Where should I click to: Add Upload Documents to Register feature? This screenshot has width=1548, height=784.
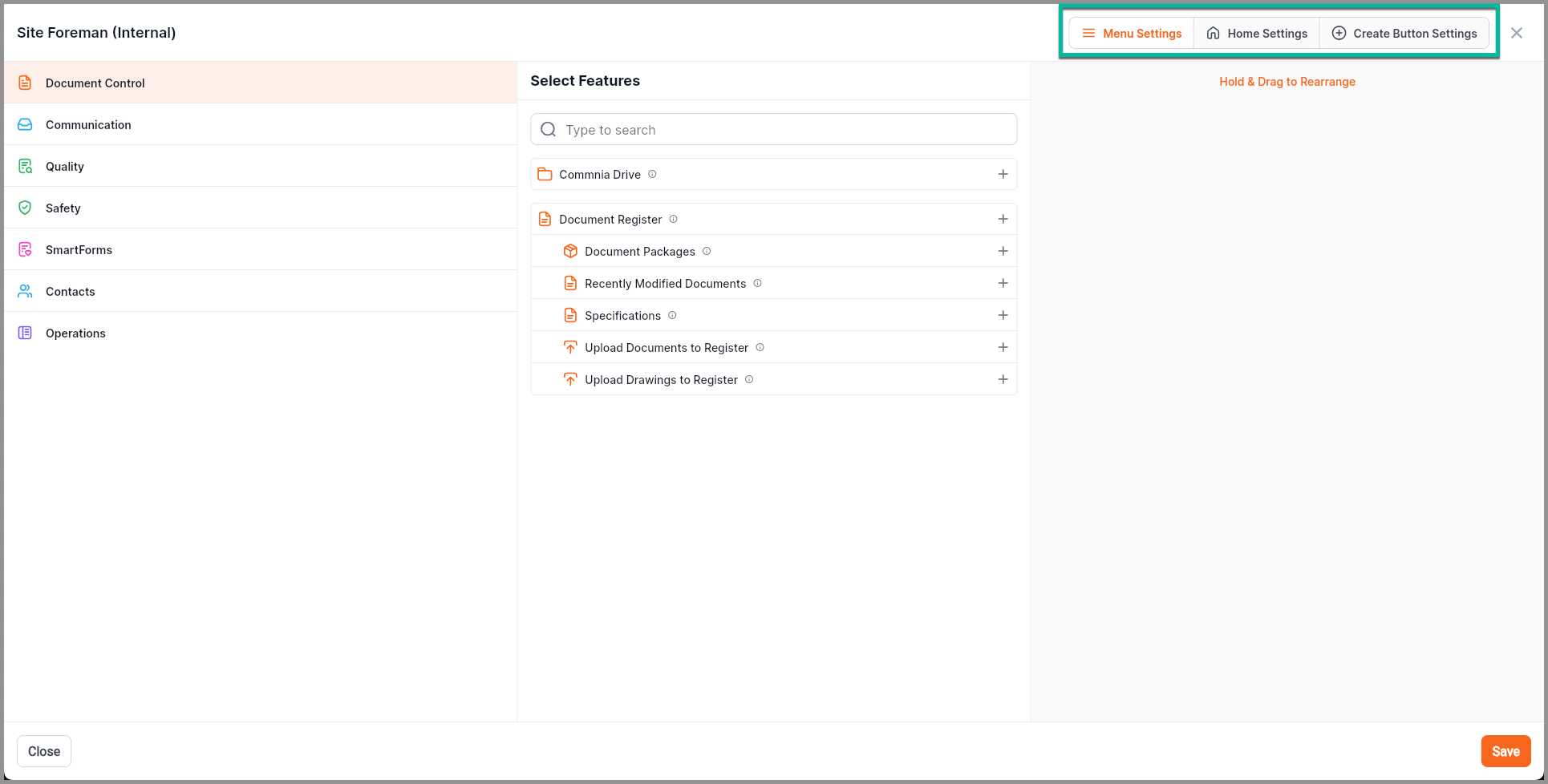pyautogui.click(x=1003, y=347)
